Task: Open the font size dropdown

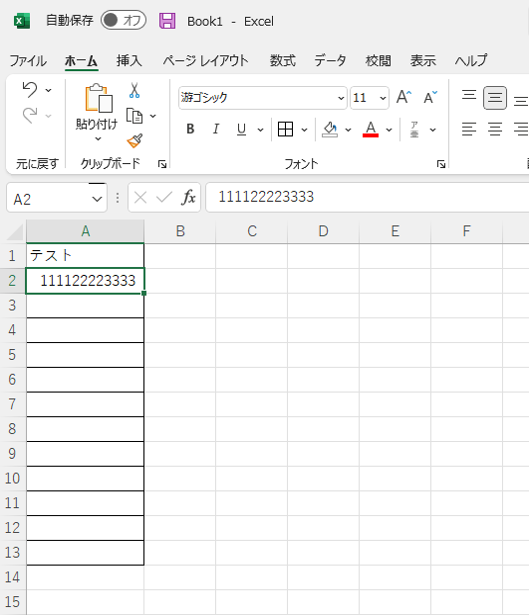Action: 383,98
